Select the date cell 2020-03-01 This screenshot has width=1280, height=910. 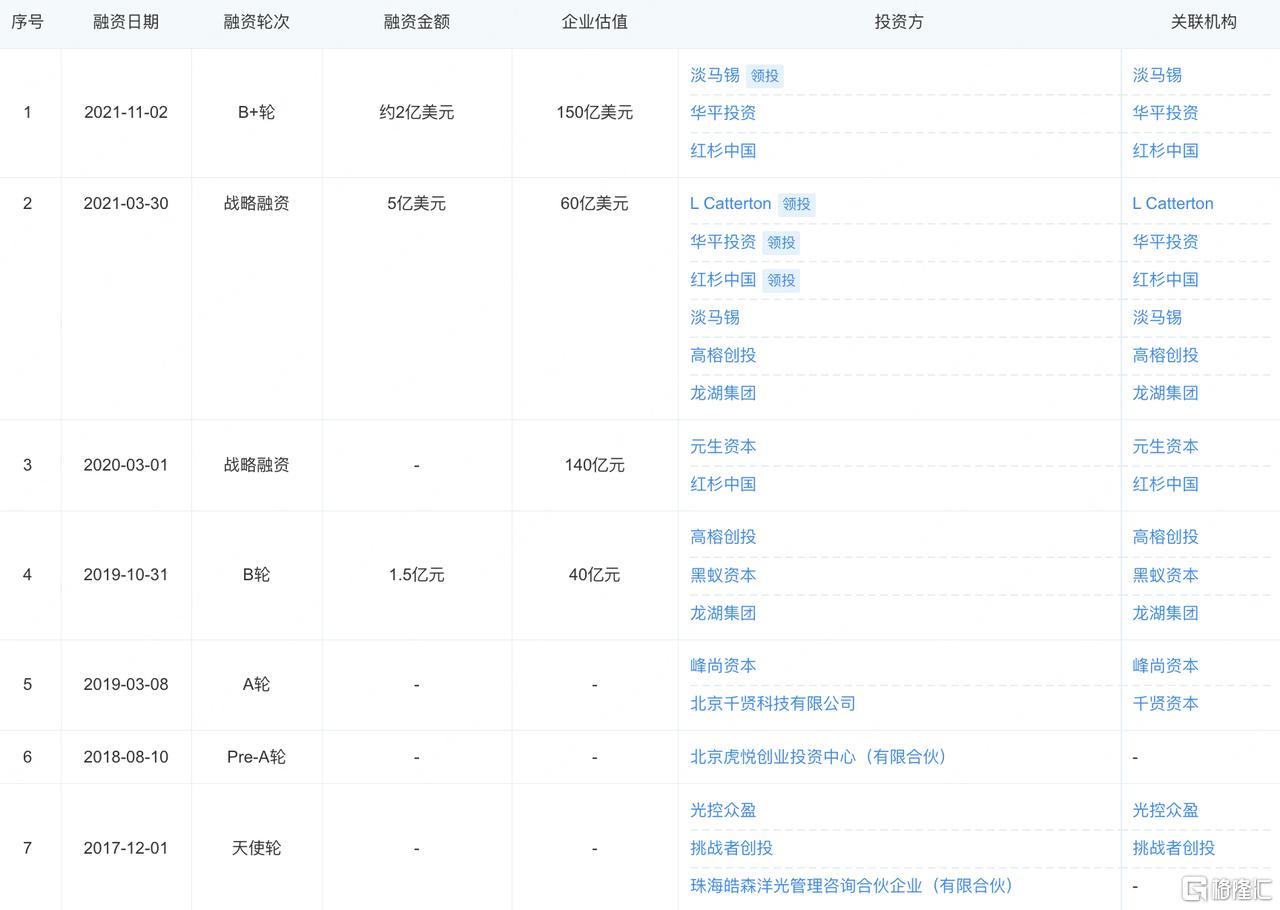pyautogui.click(x=126, y=466)
